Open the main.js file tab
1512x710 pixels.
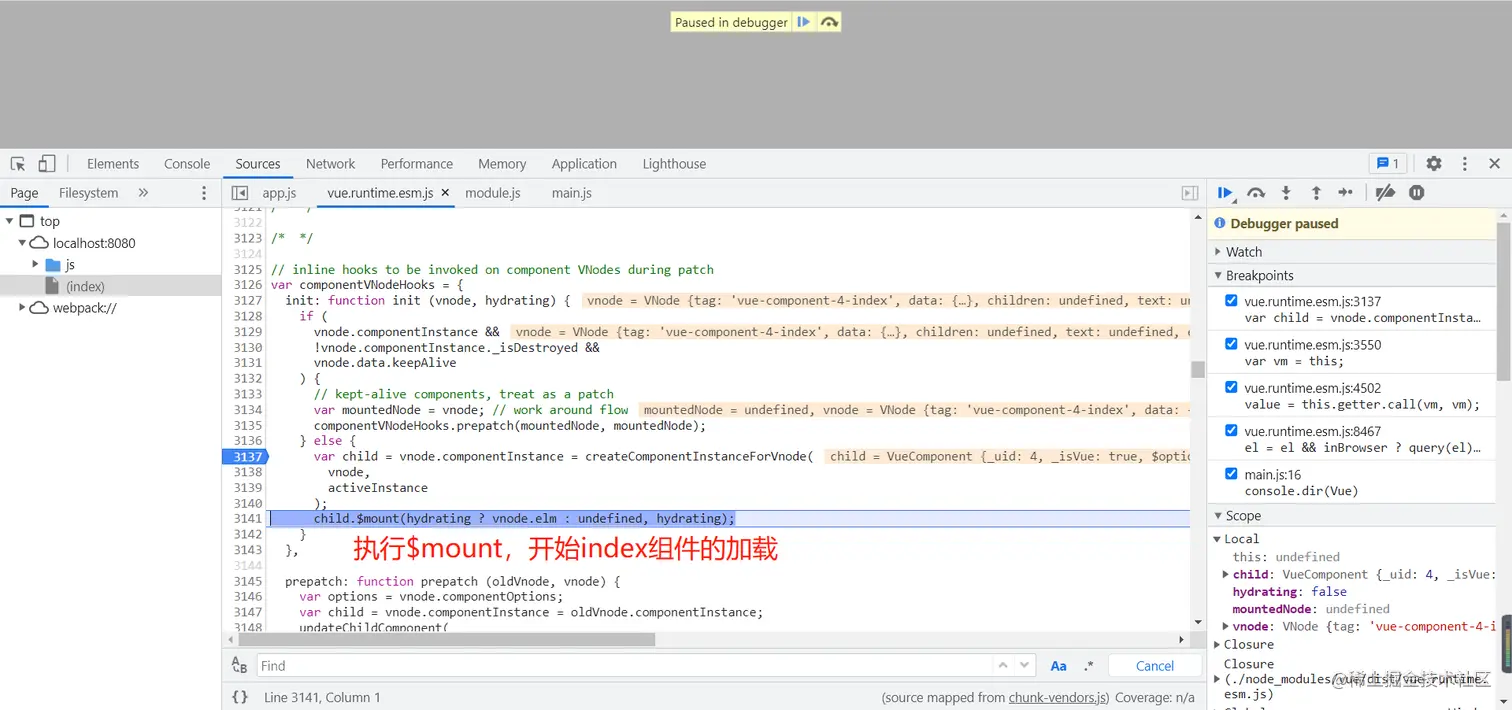click(572, 193)
